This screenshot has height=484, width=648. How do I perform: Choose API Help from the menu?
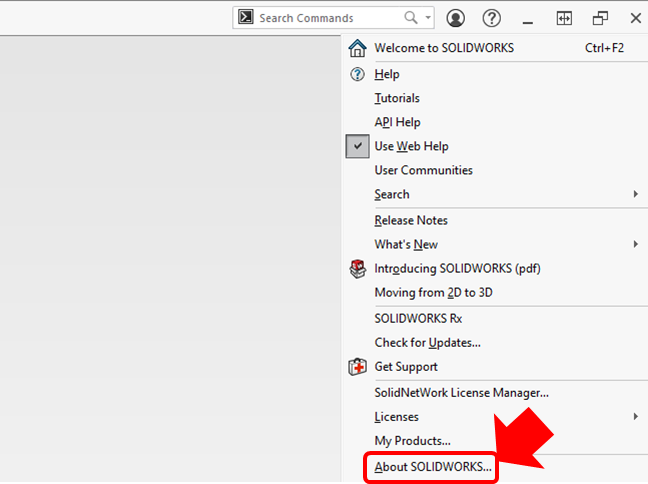(x=397, y=122)
